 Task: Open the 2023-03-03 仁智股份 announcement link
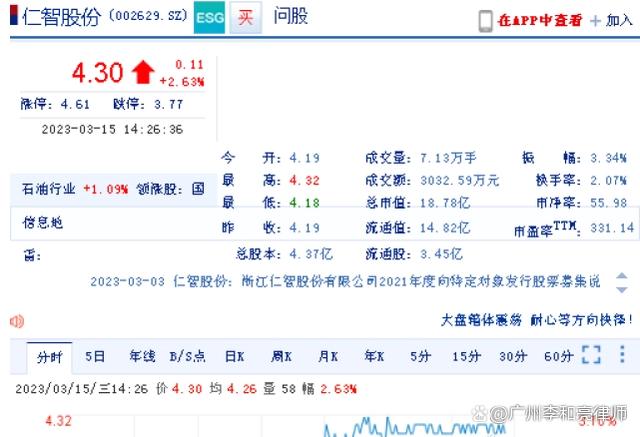coord(345,282)
